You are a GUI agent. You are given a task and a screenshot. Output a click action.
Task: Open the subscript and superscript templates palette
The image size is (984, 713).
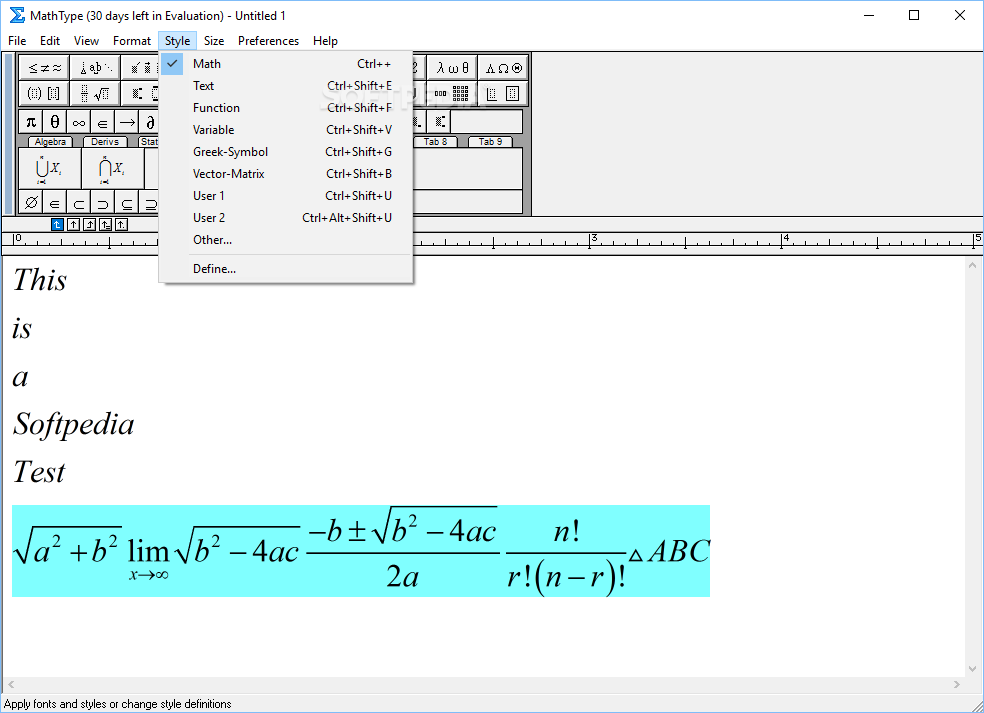pos(141,94)
